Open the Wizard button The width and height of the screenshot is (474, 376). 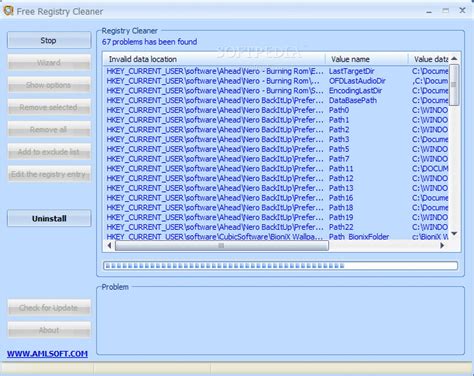tap(49, 63)
